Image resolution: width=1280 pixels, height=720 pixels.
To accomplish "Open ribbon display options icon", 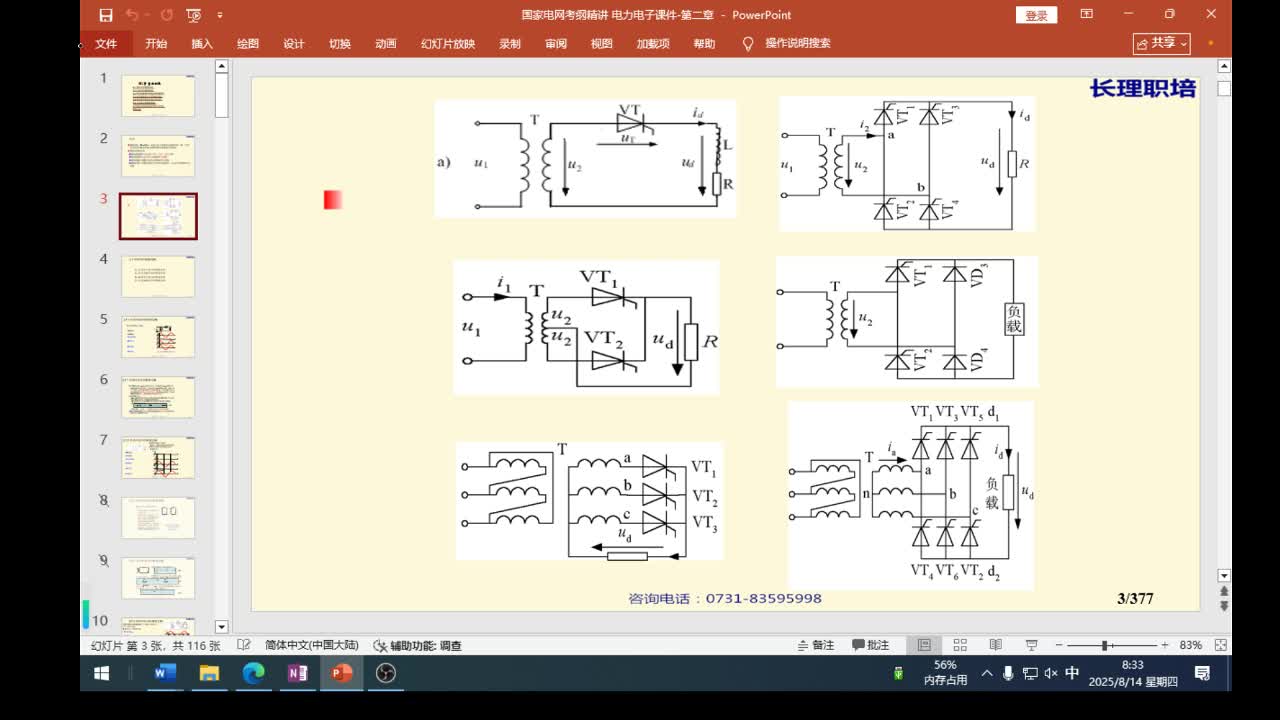I will click(x=1087, y=15).
